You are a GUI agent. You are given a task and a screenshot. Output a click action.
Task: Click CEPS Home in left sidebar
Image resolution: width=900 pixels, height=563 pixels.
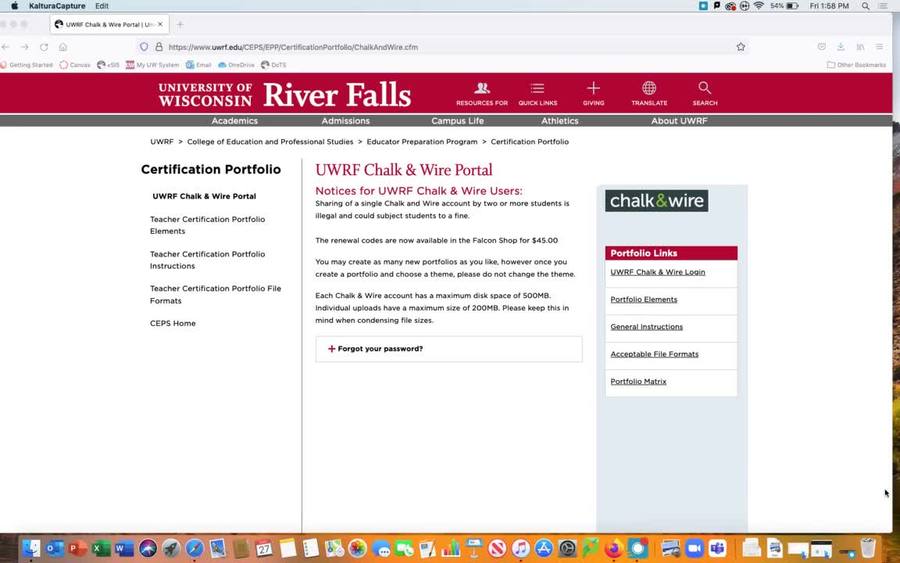pyautogui.click(x=173, y=324)
